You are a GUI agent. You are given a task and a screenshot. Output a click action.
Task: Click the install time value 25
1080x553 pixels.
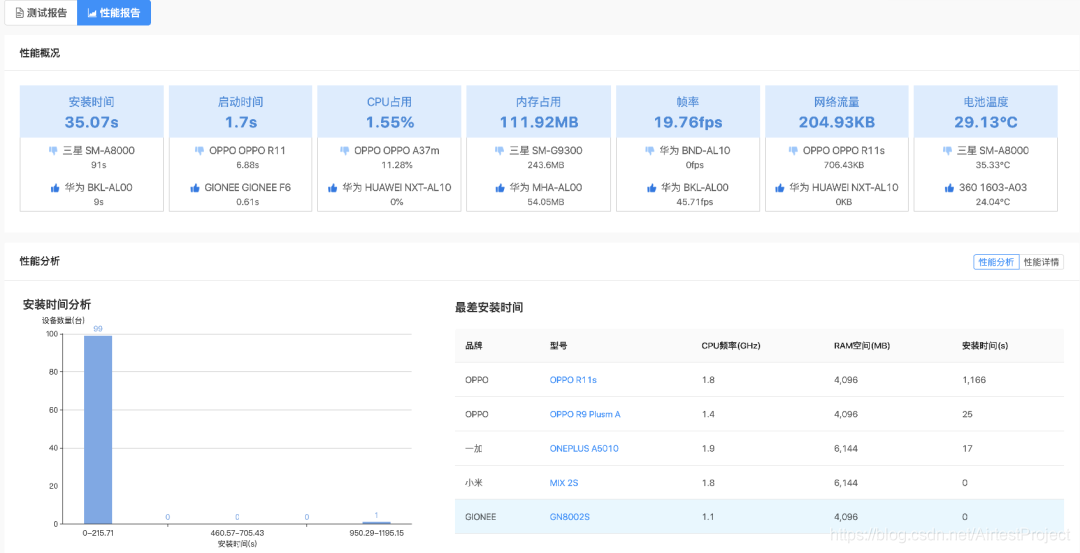coord(967,414)
